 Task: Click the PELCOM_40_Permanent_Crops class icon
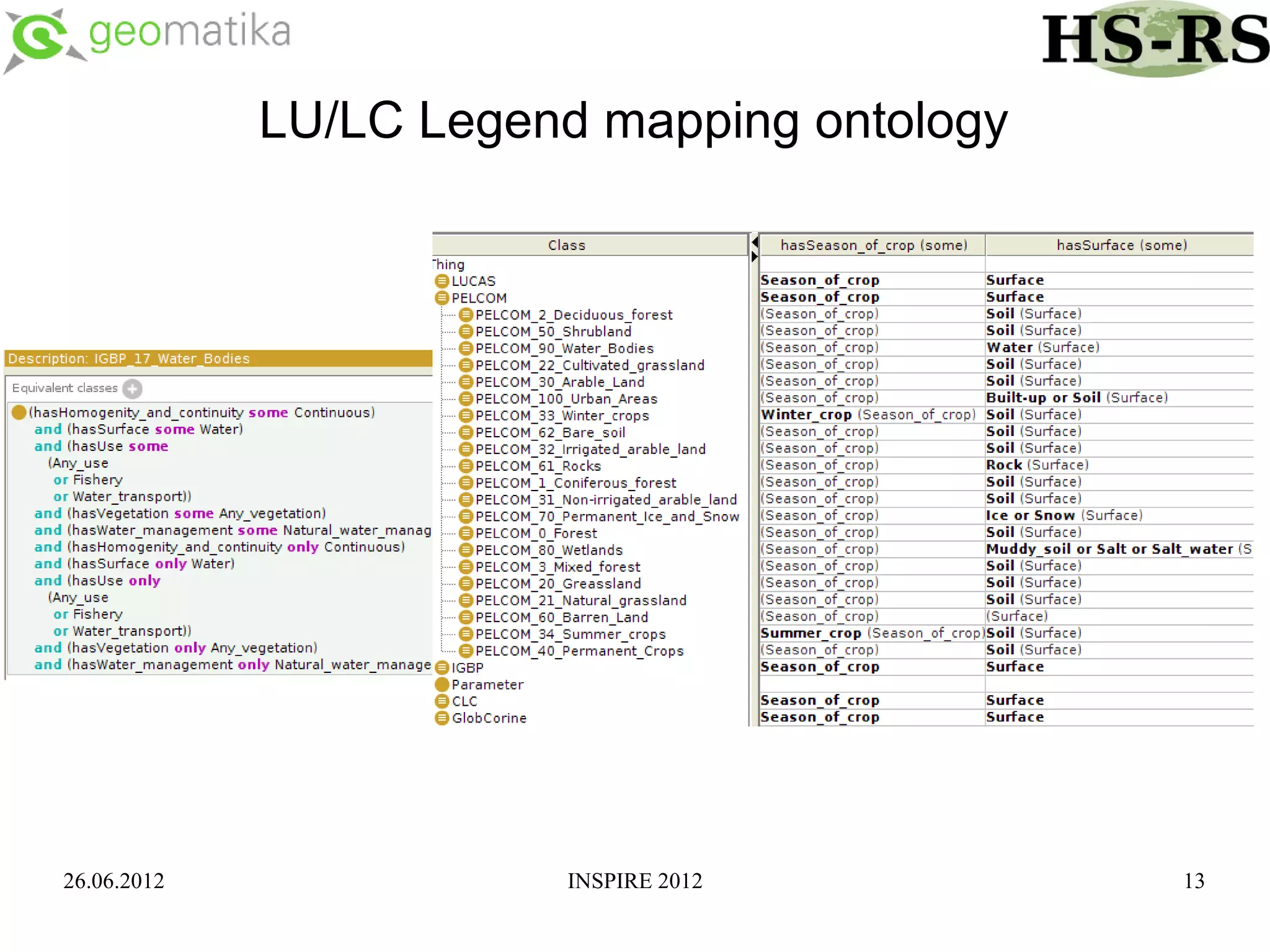point(466,651)
